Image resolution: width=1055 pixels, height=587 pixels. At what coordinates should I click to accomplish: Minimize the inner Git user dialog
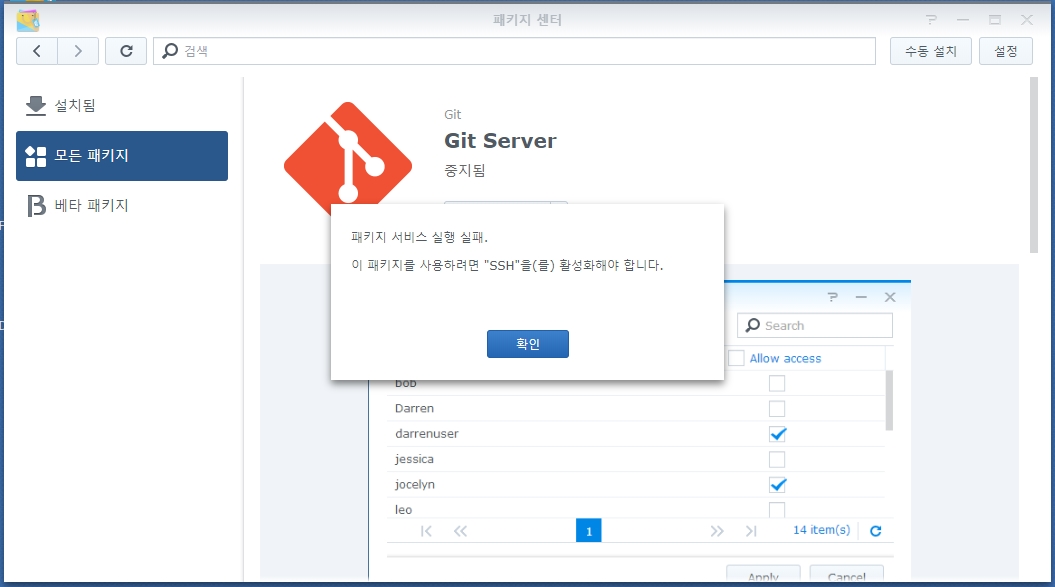point(861,297)
